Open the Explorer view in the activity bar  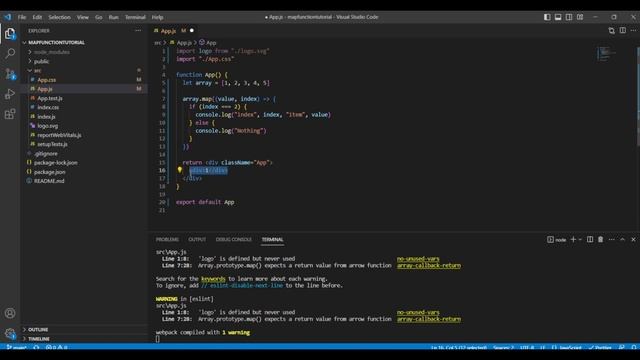[10, 34]
